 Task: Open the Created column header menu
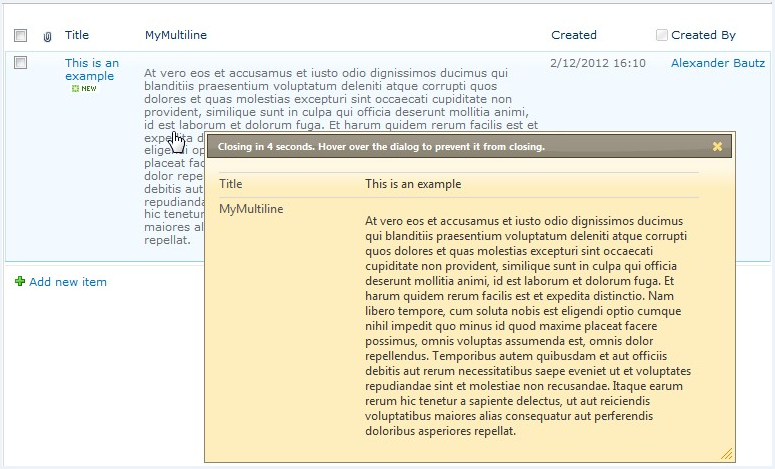tap(574, 35)
